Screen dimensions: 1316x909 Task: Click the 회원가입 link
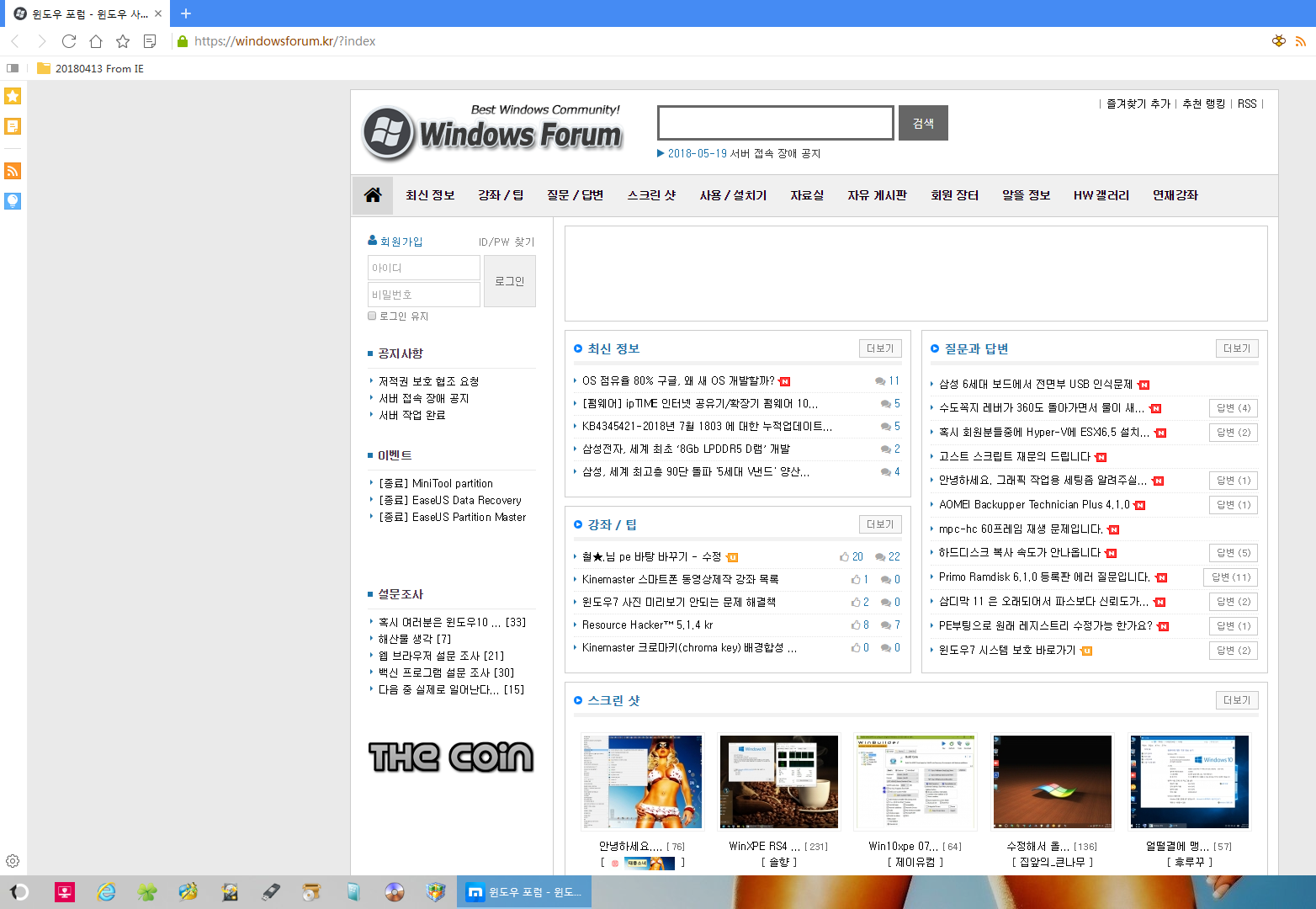[395, 242]
